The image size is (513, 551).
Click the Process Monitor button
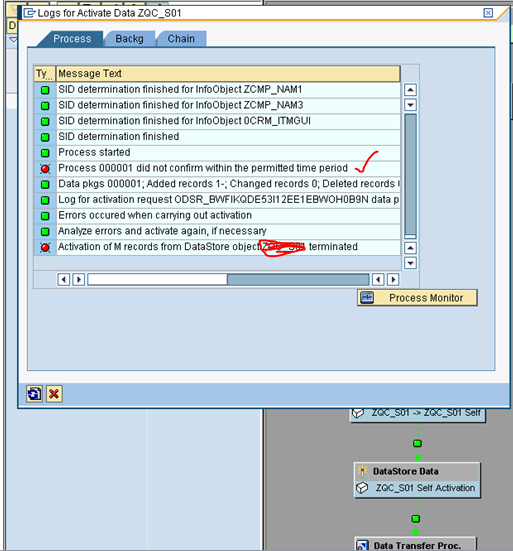click(x=417, y=298)
